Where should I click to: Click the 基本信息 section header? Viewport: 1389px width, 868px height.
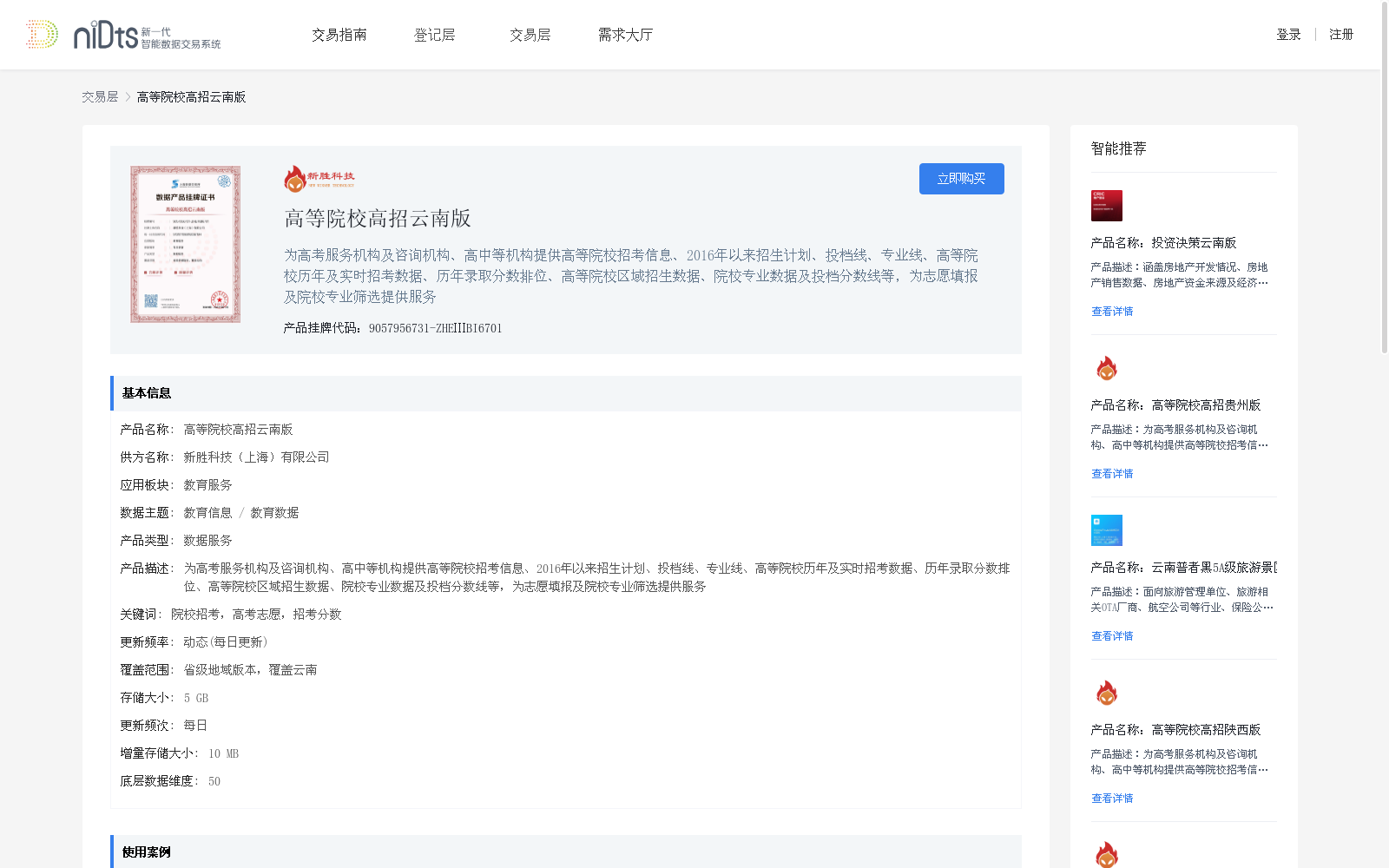point(566,393)
